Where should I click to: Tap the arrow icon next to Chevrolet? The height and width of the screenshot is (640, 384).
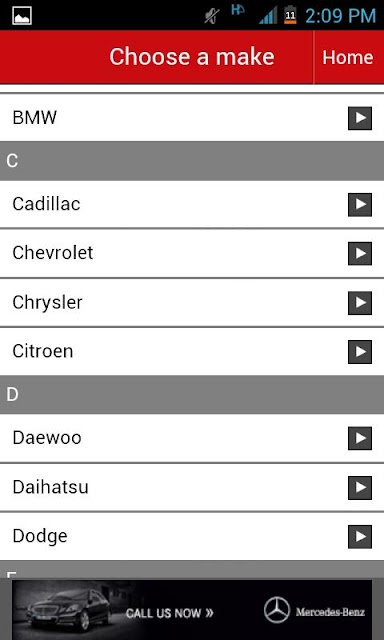coord(360,253)
